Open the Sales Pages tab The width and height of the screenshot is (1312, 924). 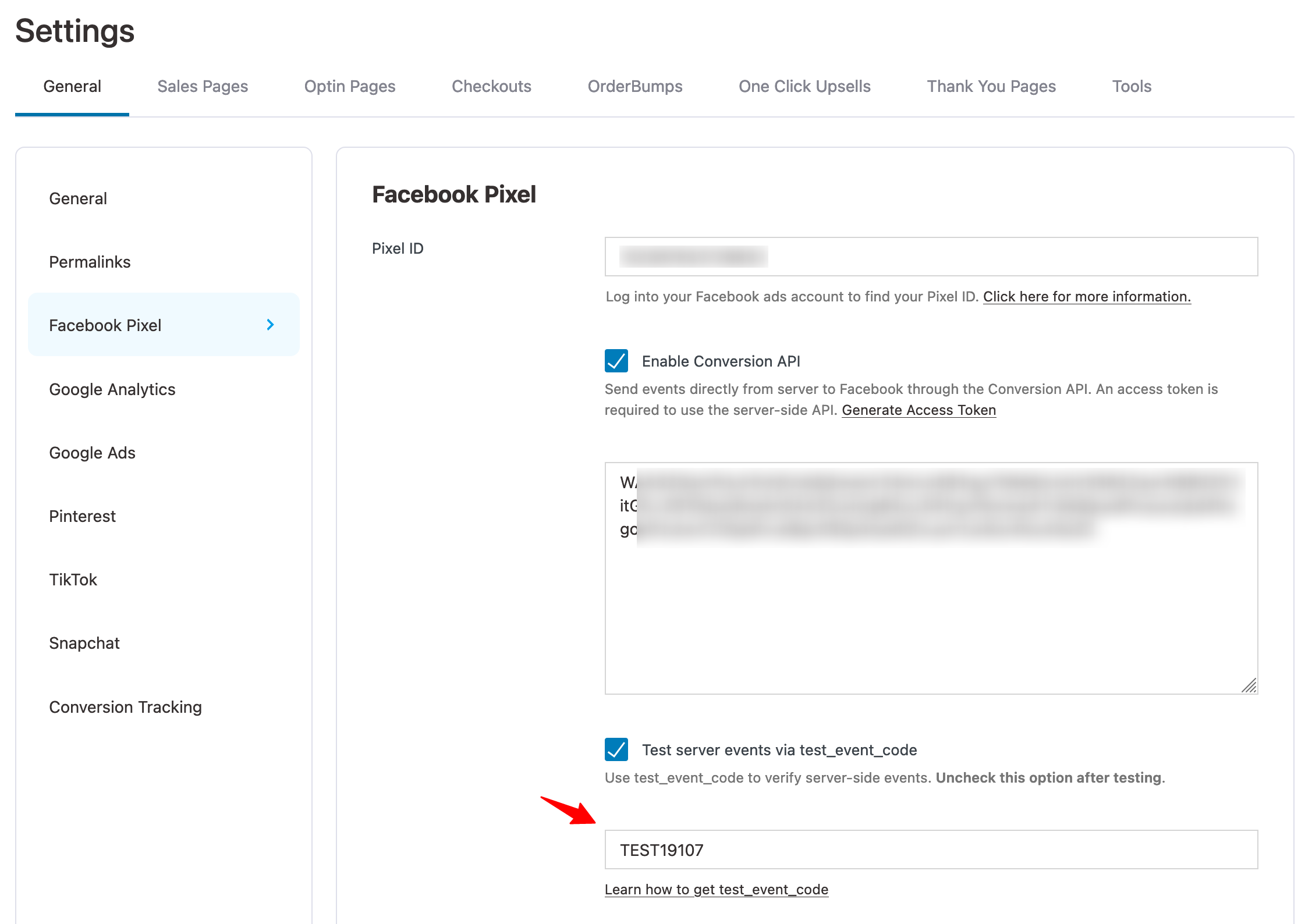tap(202, 86)
